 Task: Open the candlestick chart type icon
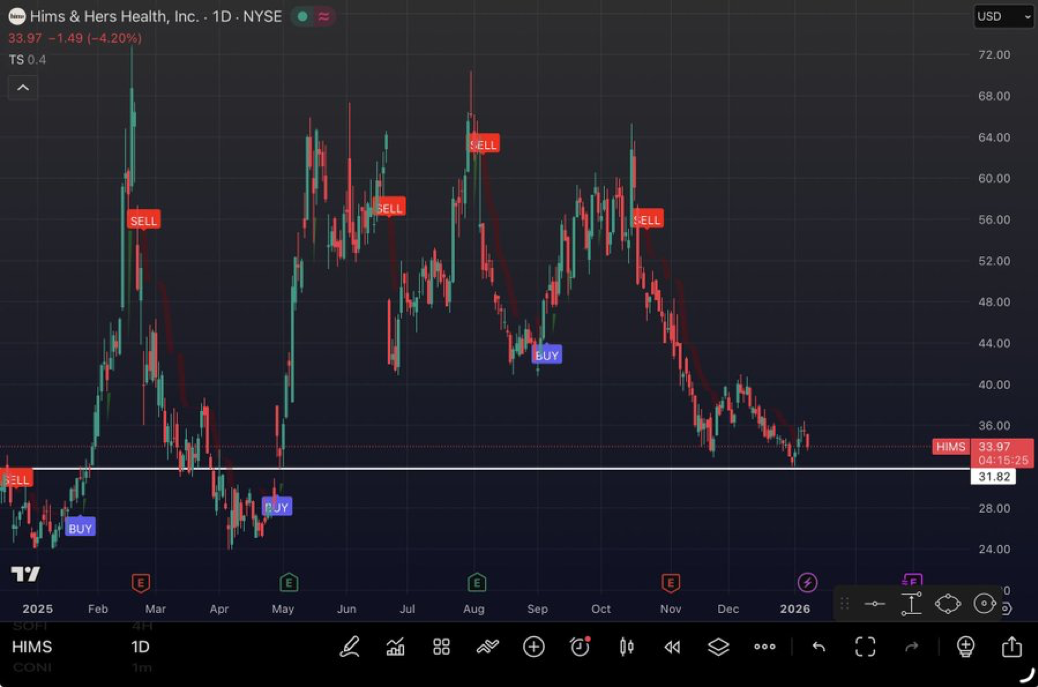626,647
